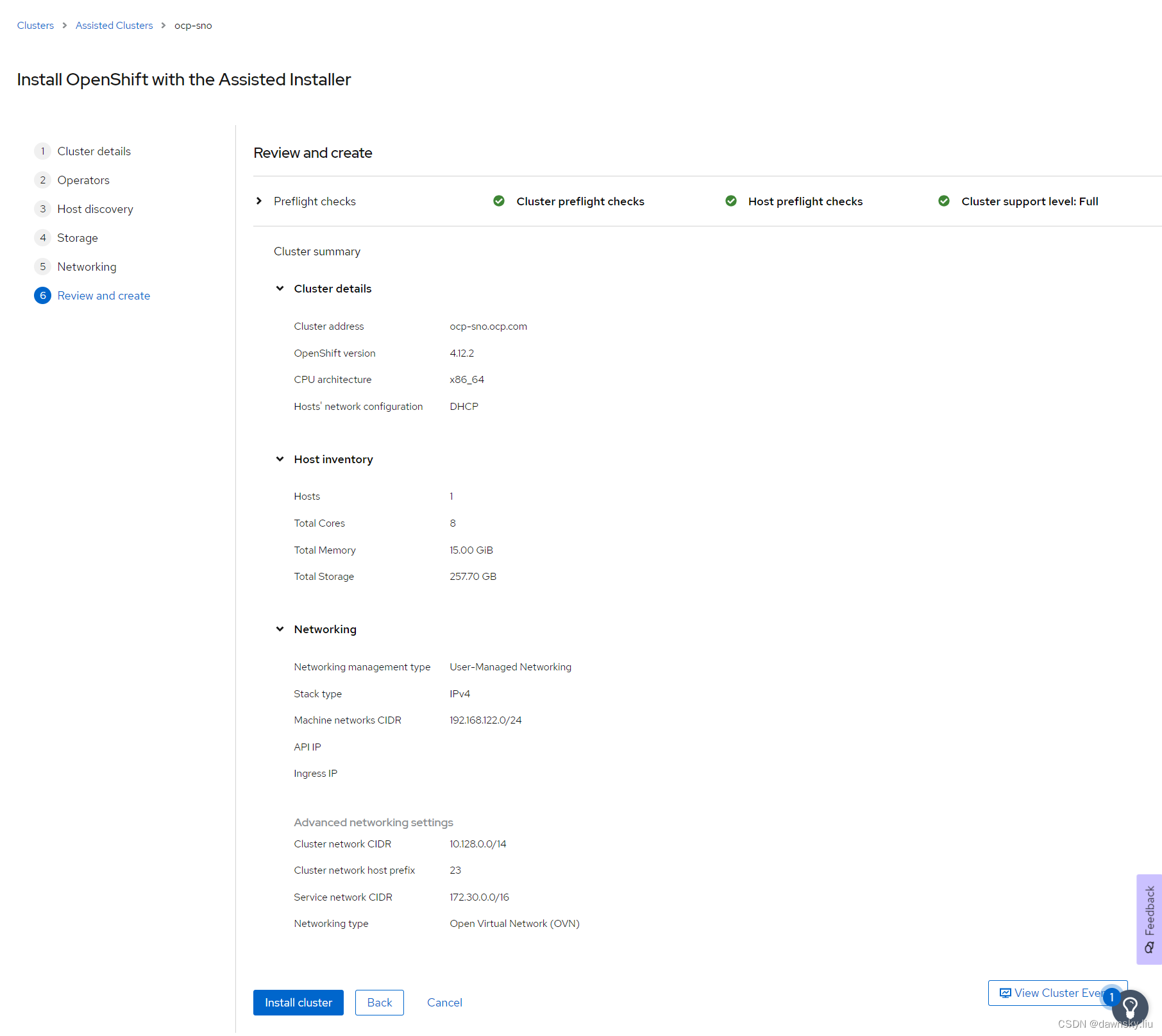Click Service network CIDR 172.30.0.0/16
This screenshot has height=1036, width=1162.
[x=479, y=897]
